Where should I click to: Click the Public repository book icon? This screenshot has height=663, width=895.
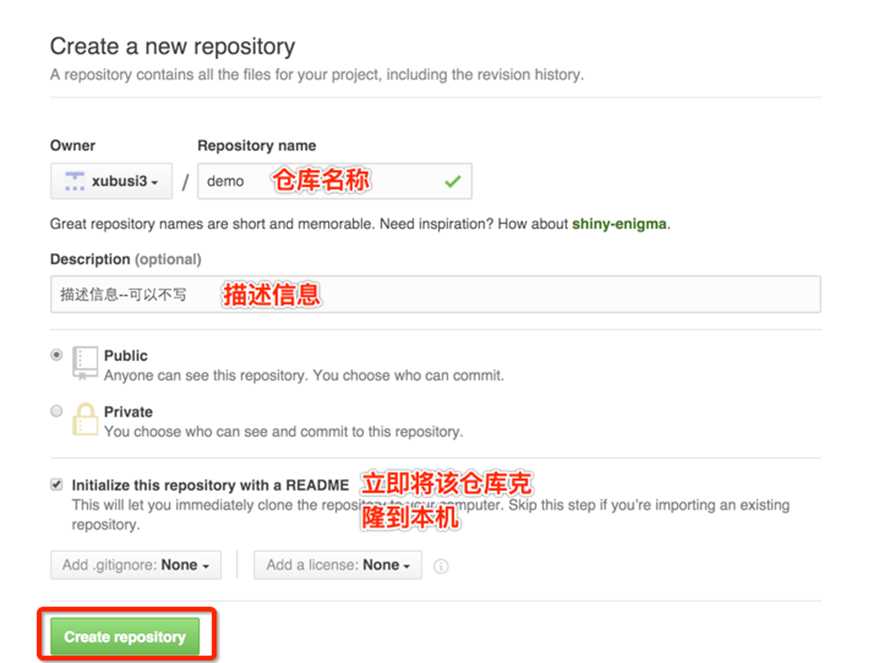pyautogui.click(x=85, y=363)
